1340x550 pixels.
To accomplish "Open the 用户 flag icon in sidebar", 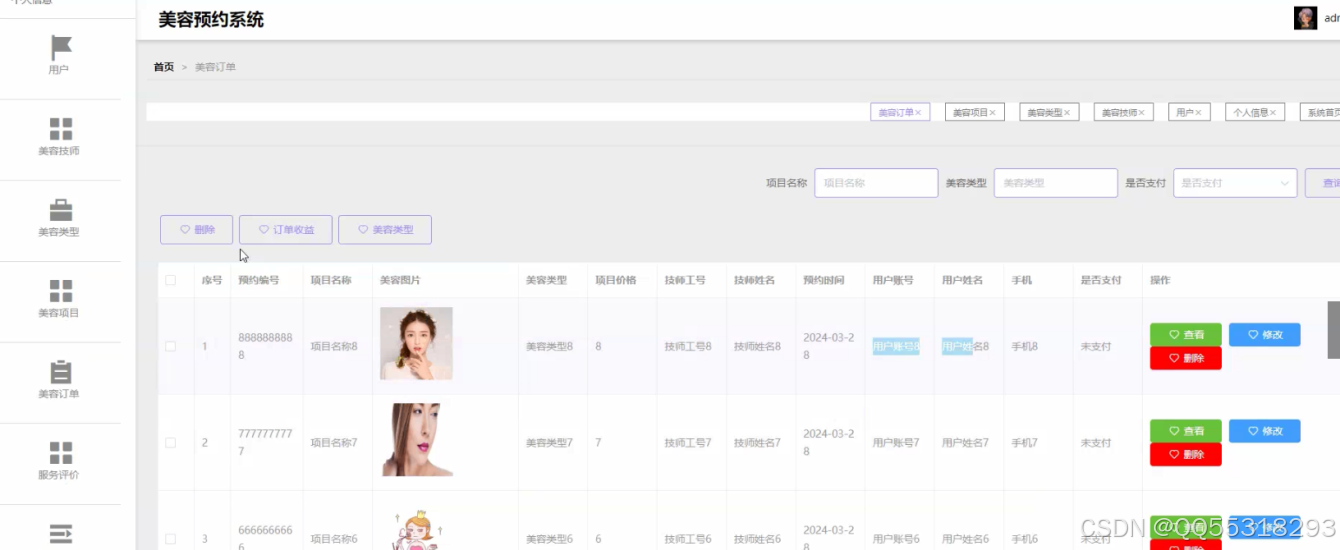I will pos(61,47).
